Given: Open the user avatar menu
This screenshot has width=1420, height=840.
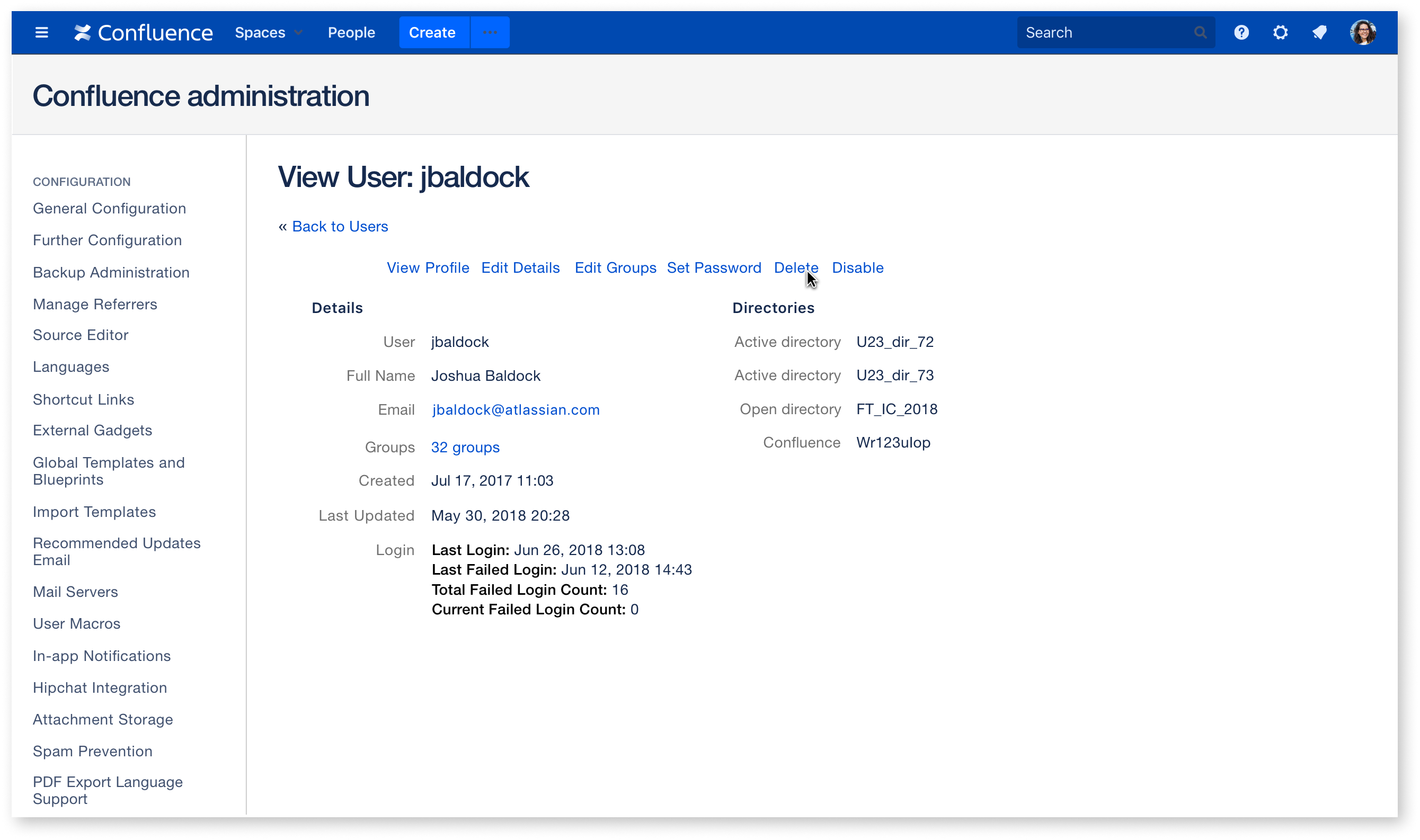Looking at the screenshot, I should 1363,32.
